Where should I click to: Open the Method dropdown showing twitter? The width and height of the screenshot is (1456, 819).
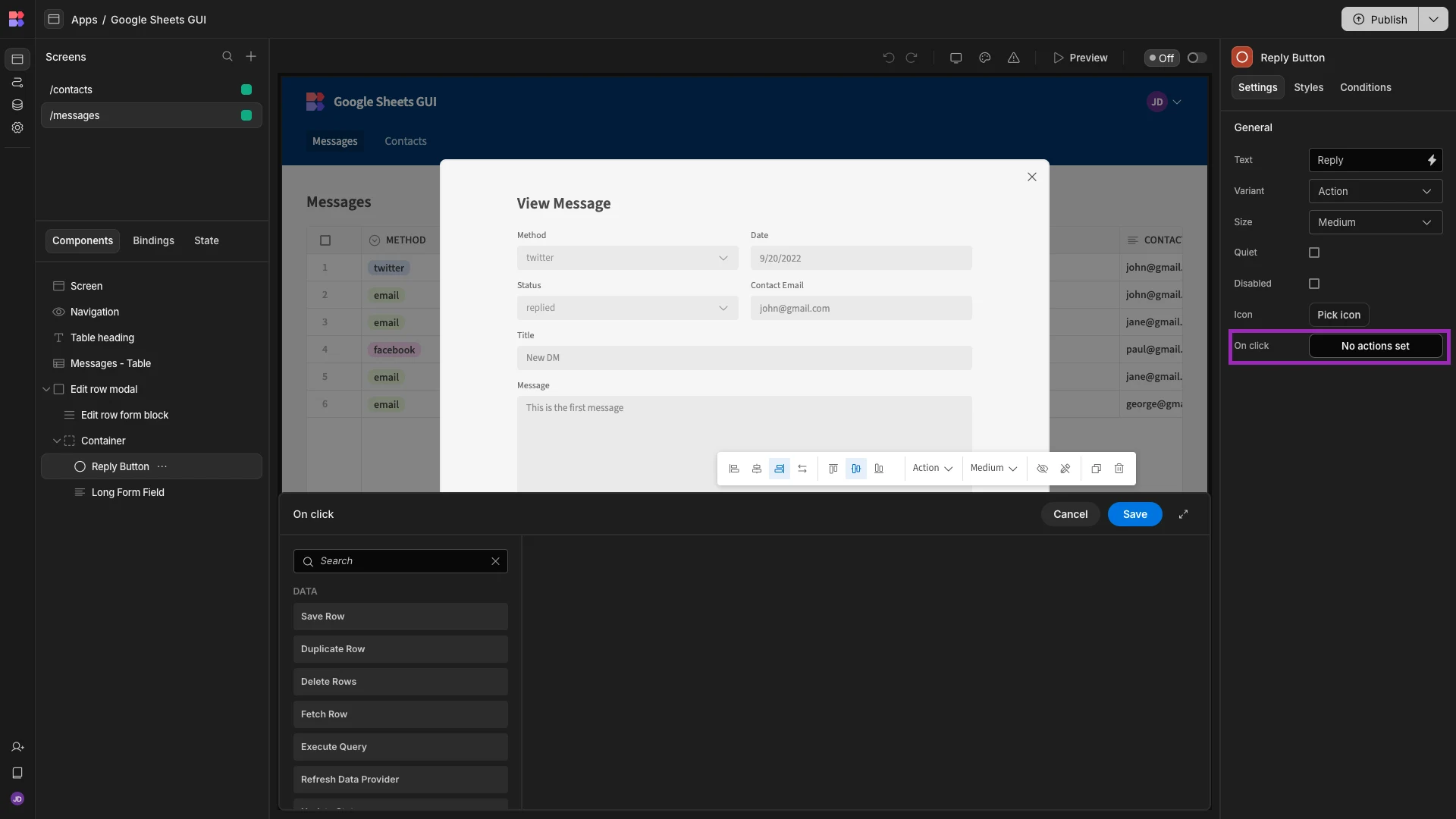628,258
